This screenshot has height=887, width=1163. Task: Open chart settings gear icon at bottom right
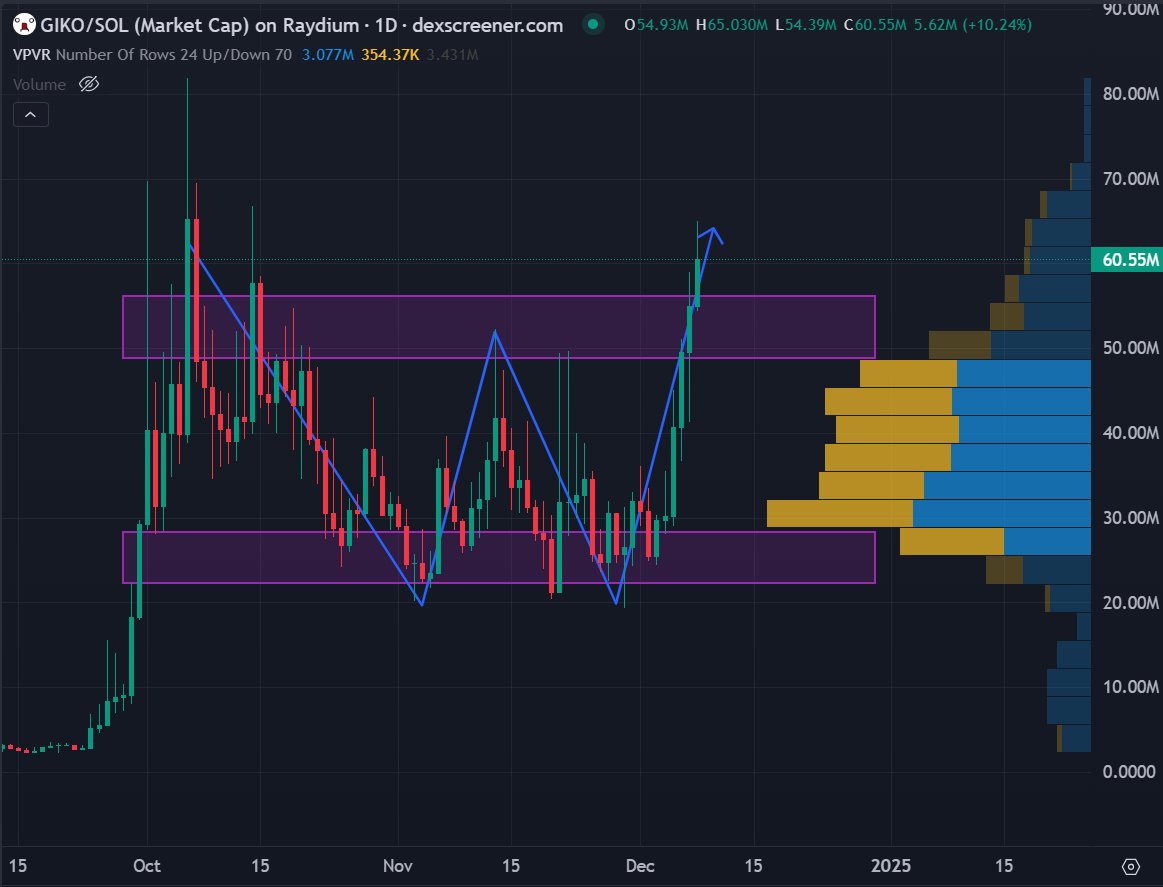[1130, 866]
